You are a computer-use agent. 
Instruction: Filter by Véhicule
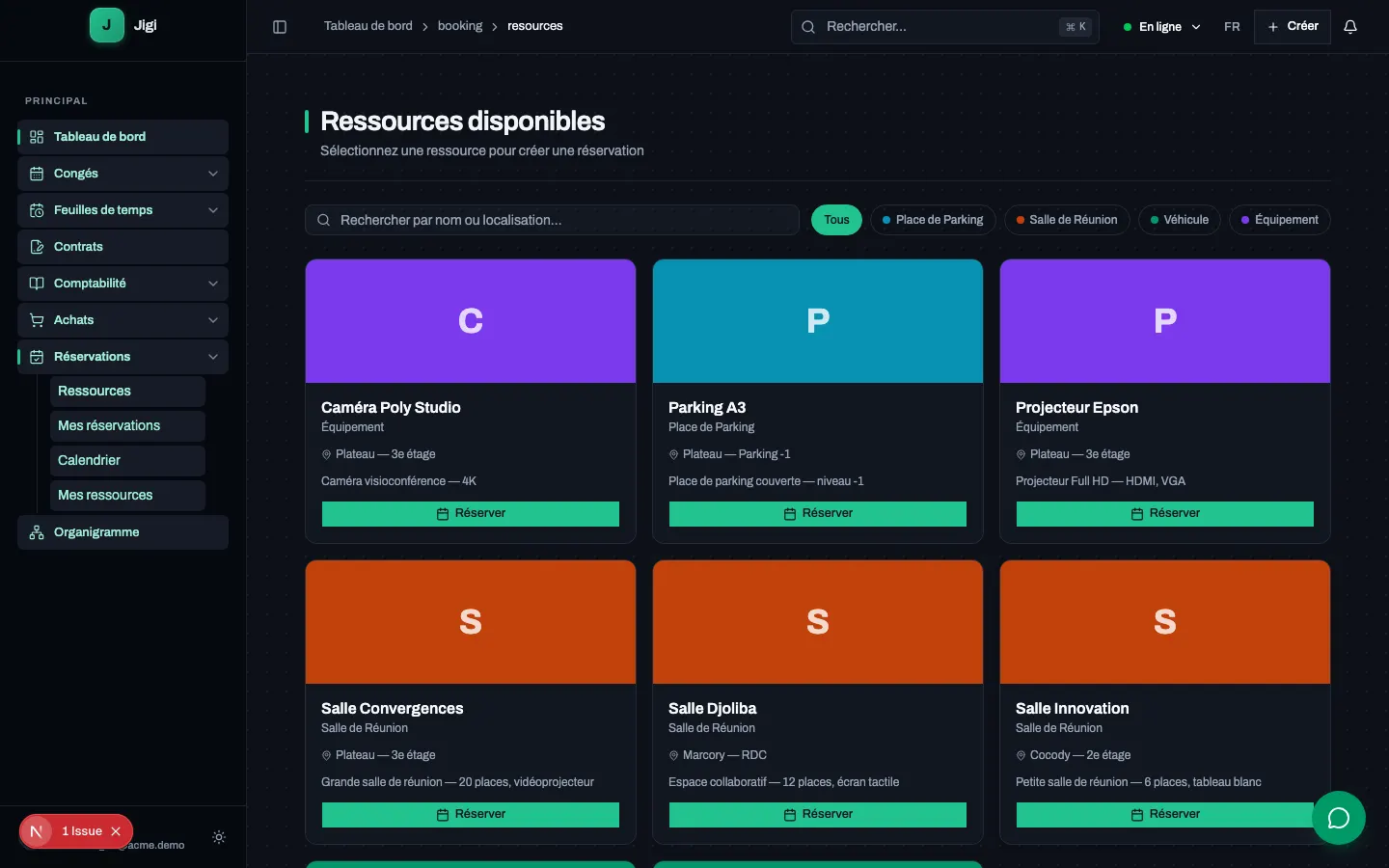[1180, 220]
